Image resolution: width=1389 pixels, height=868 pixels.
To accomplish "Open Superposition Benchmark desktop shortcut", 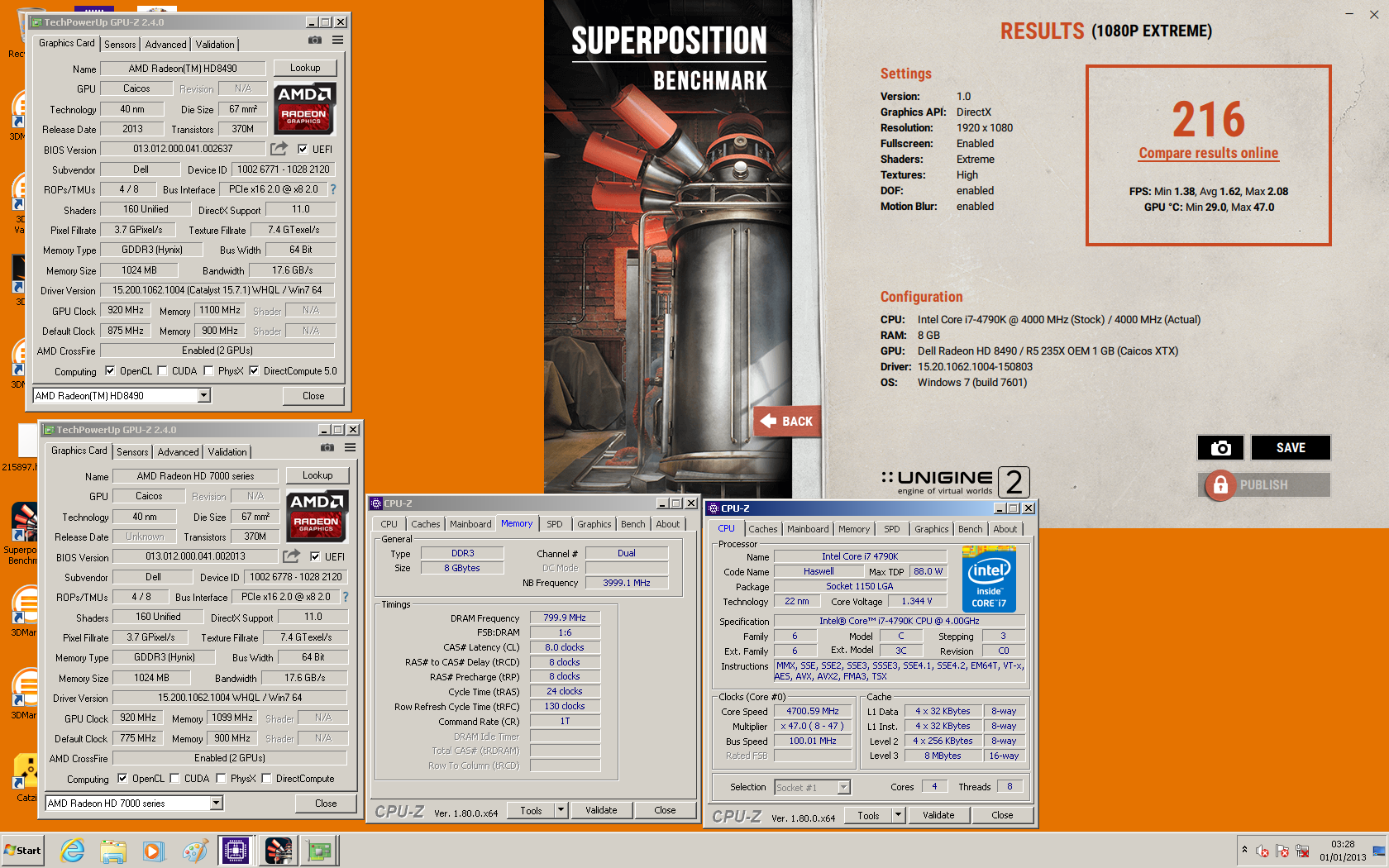I will pos(22,534).
